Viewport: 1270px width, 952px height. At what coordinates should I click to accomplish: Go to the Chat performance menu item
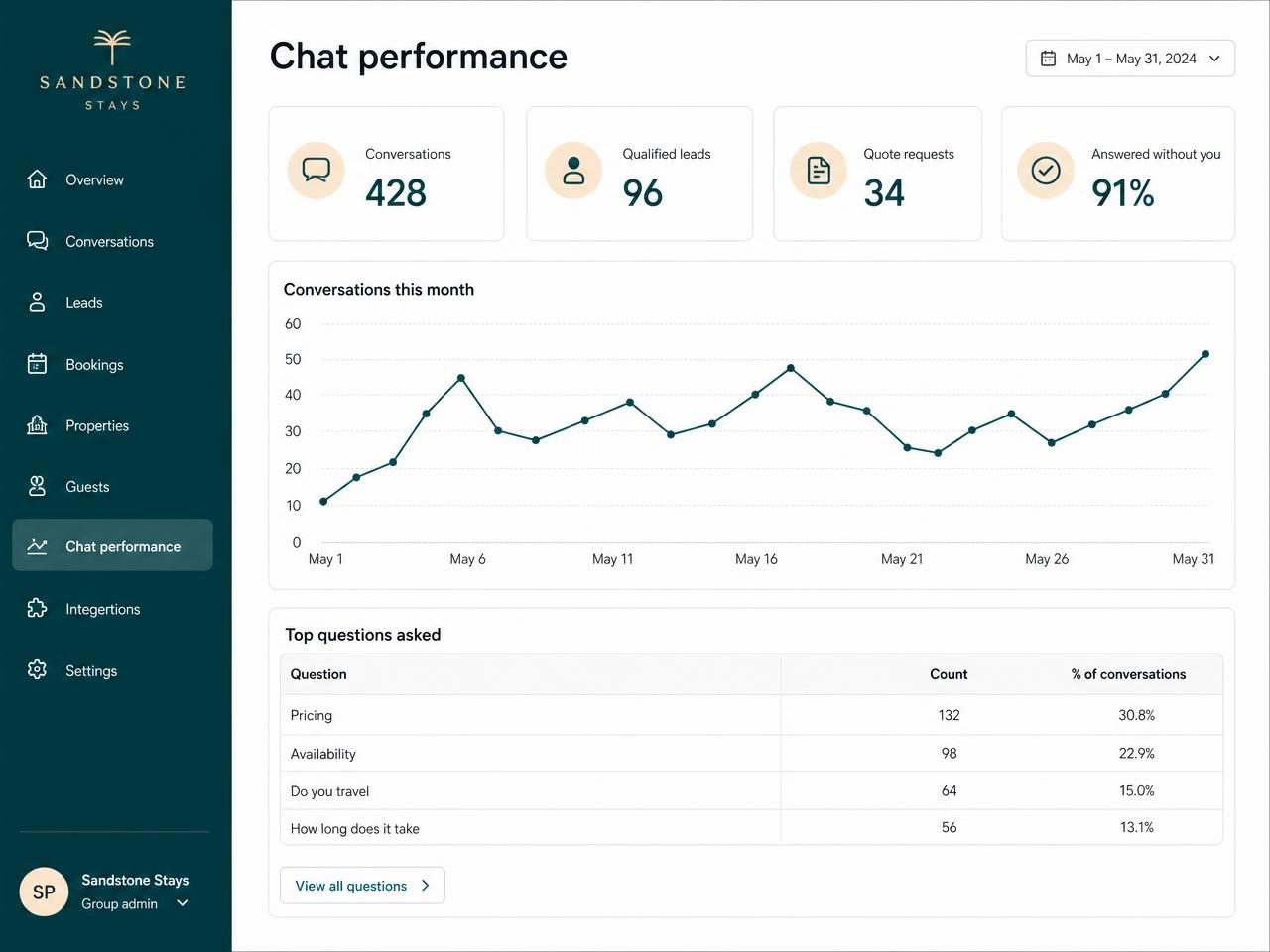112,545
